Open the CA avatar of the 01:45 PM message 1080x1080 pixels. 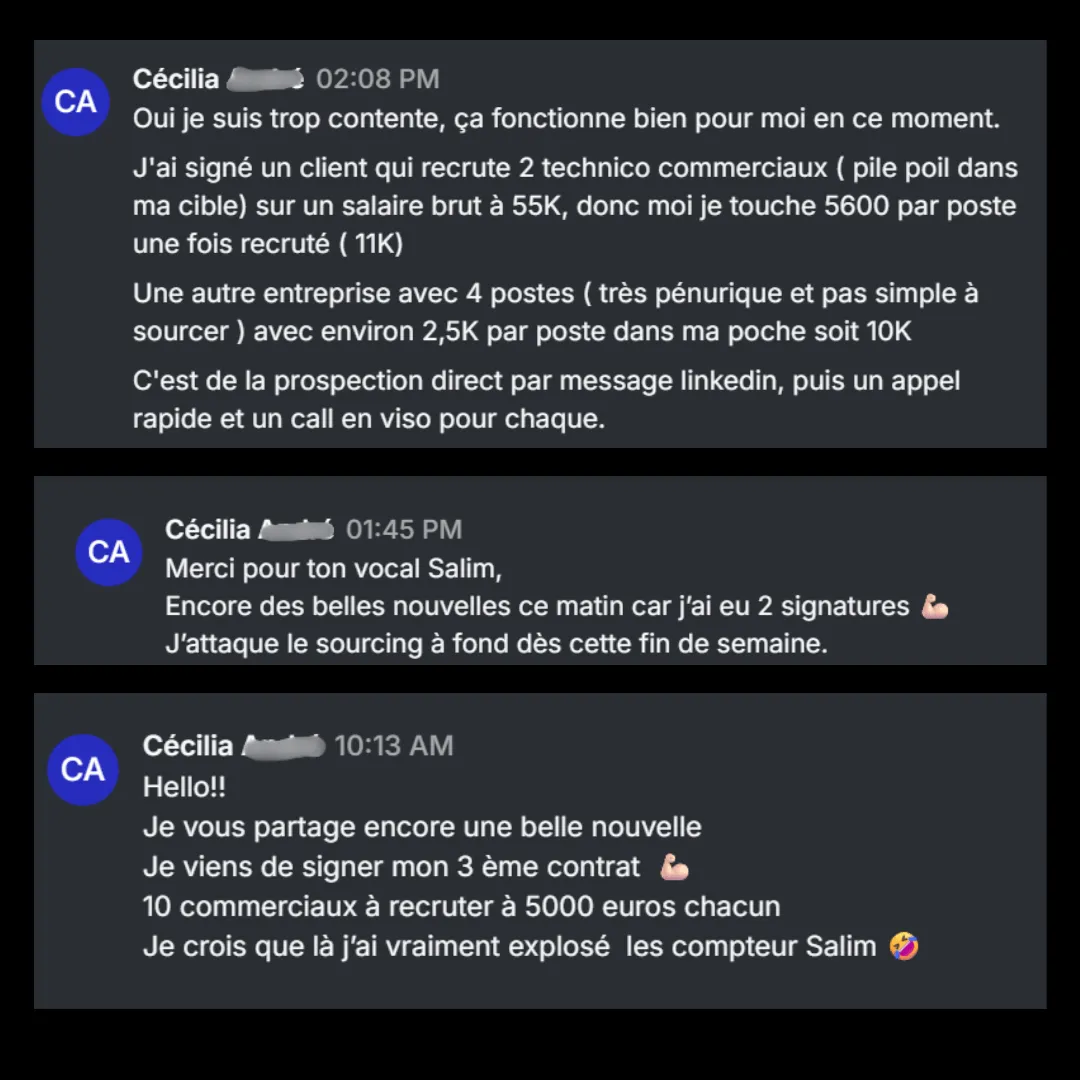[x=109, y=552]
